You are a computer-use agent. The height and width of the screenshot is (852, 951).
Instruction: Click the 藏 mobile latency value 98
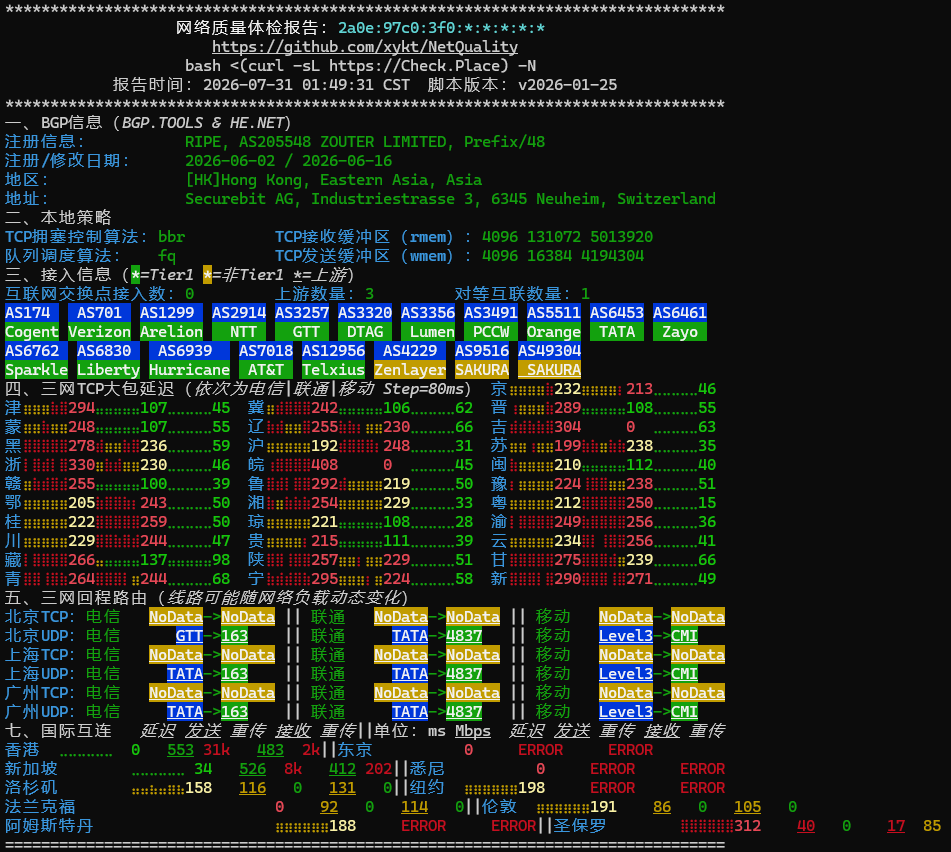221,560
